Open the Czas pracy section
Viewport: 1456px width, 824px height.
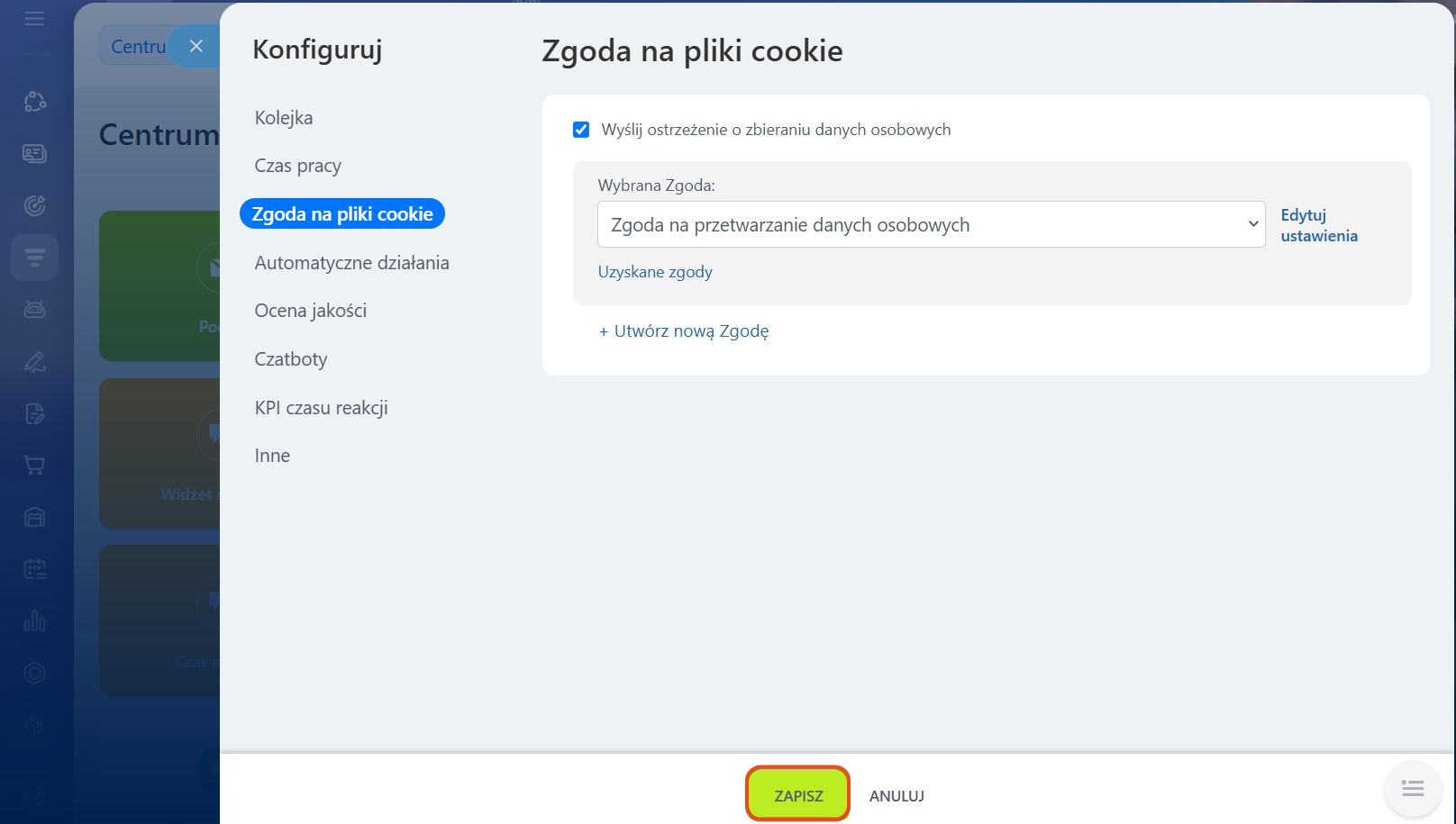pyautogui.click(x=298, y=166)
